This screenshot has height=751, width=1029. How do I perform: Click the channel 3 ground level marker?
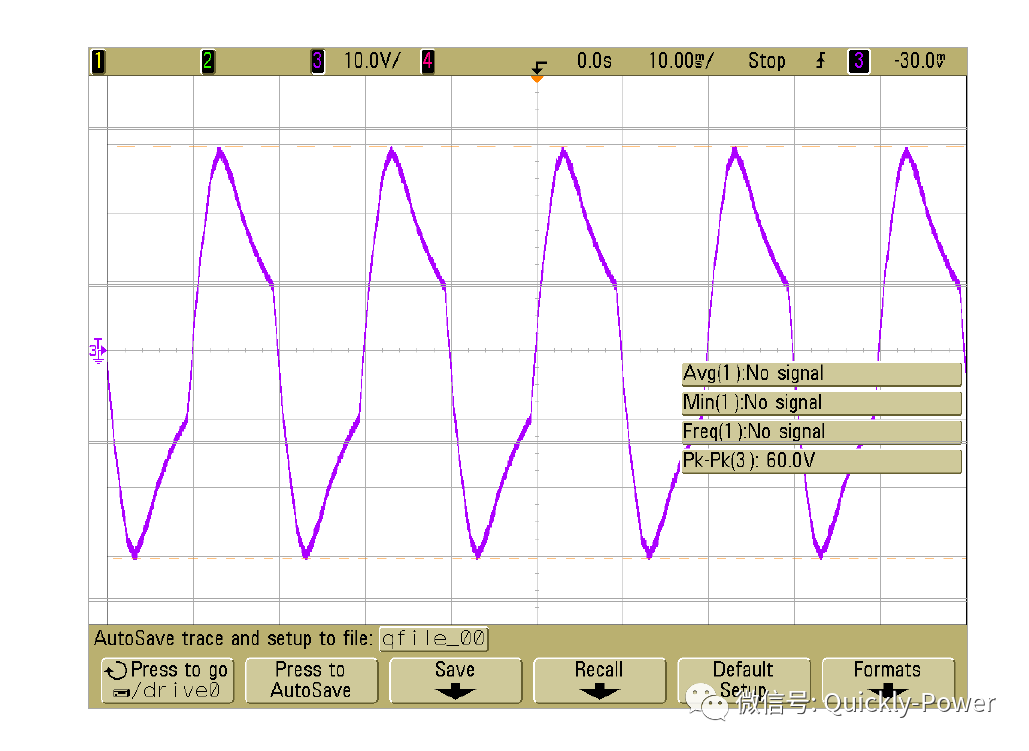[x=98, y=351]
